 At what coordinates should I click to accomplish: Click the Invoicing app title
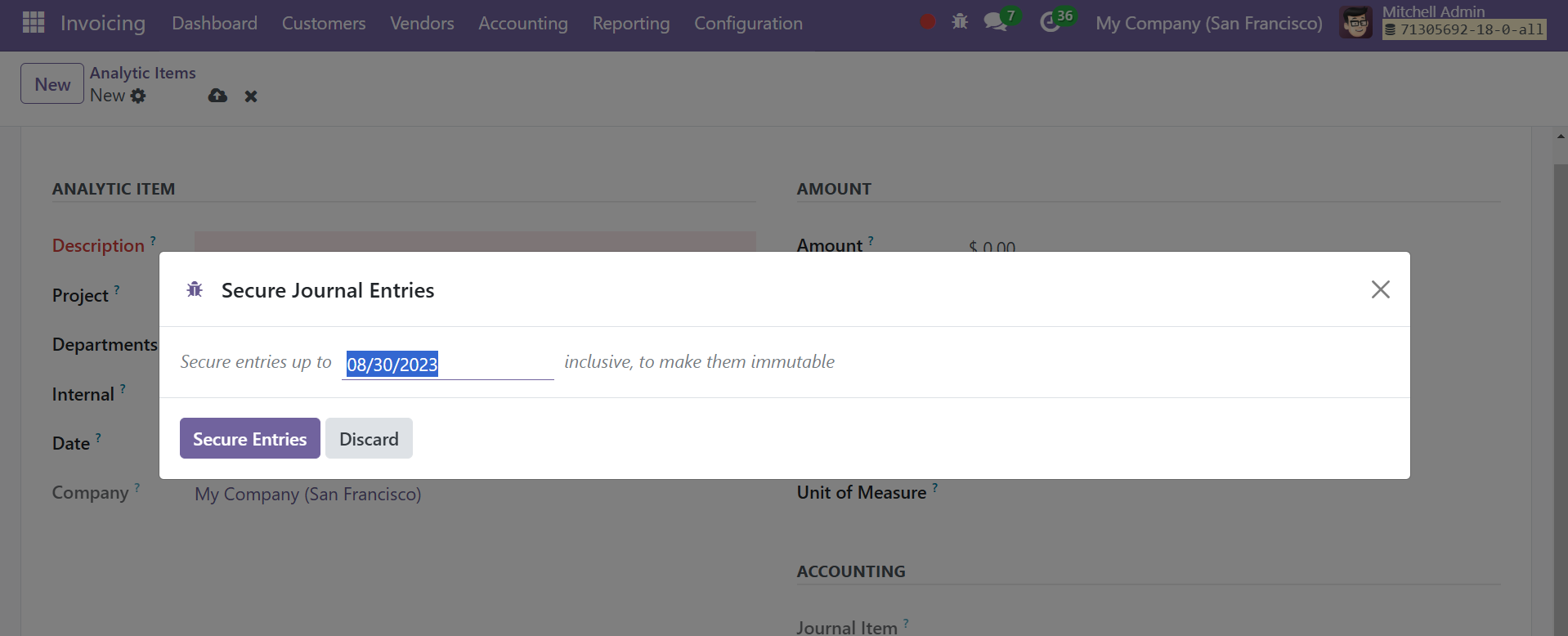click(x=103, y=23)
